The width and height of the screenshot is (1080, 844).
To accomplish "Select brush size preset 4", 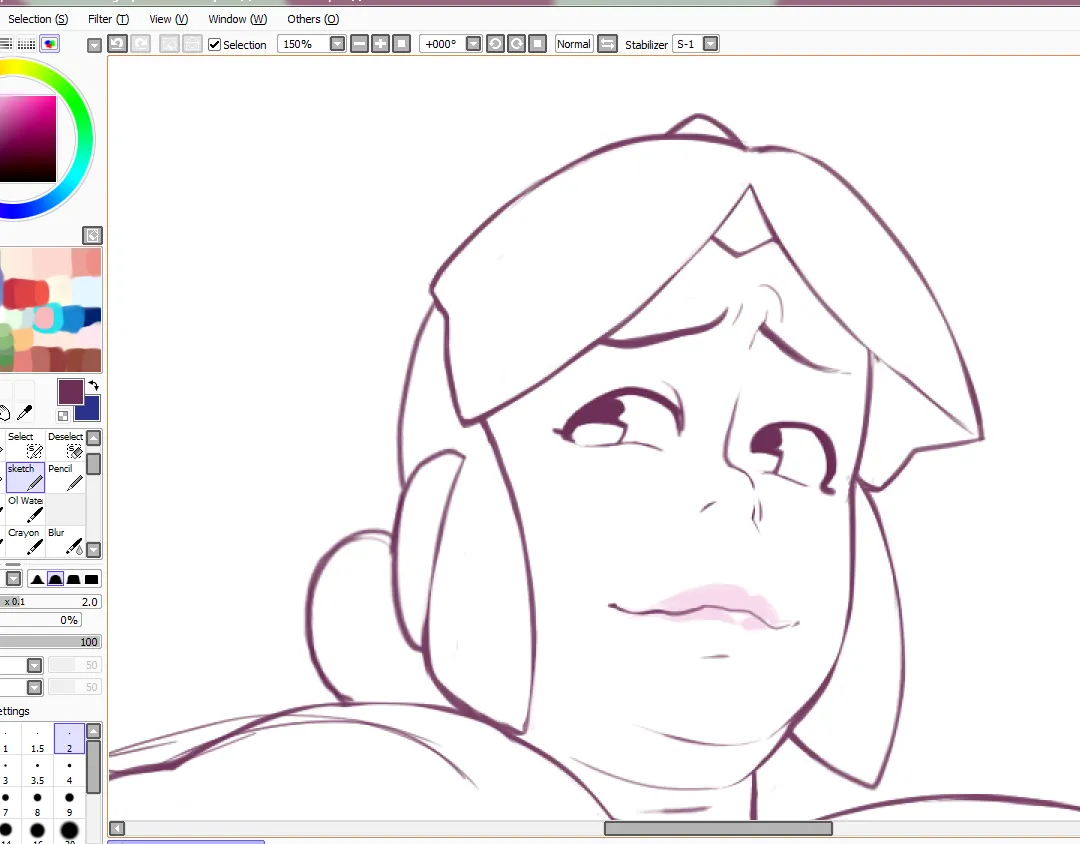I will (x=69, y=772).
